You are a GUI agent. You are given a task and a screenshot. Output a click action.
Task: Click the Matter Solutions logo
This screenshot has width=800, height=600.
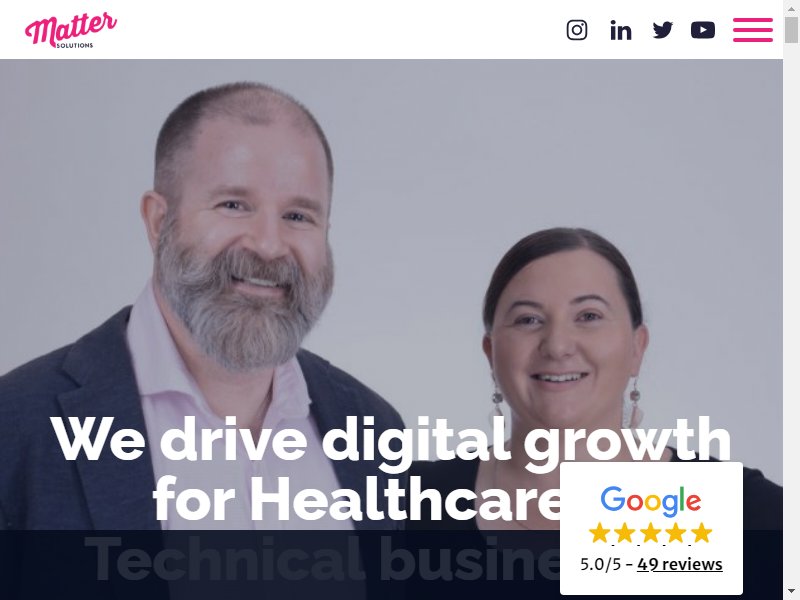point(71,30)
